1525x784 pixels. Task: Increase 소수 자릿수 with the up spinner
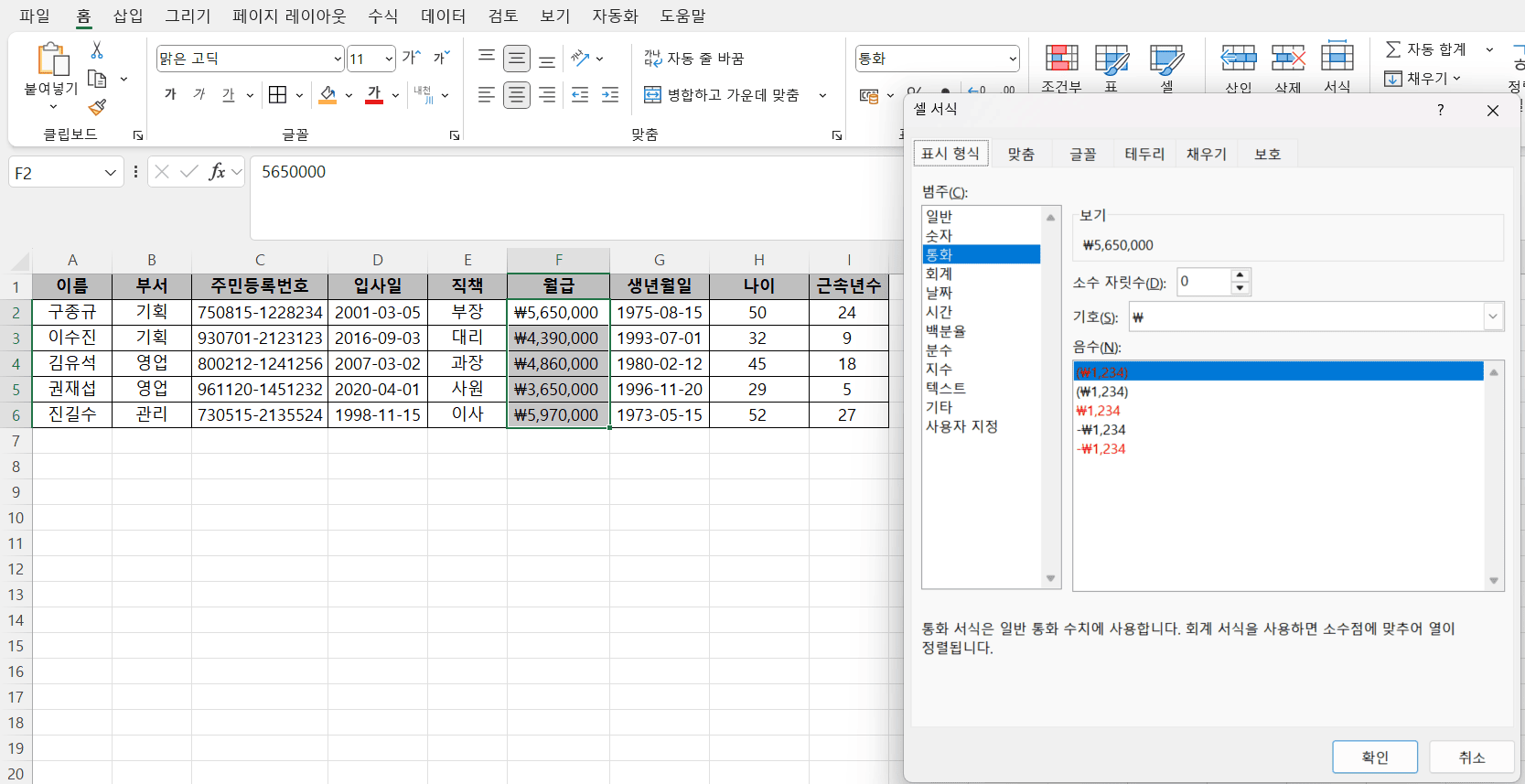point(1240,275)
